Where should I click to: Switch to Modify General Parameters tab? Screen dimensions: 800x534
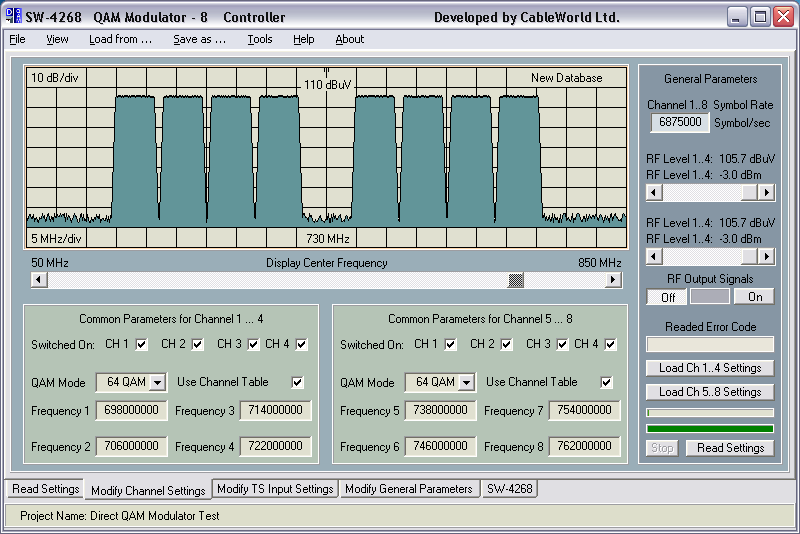(409, 489)
